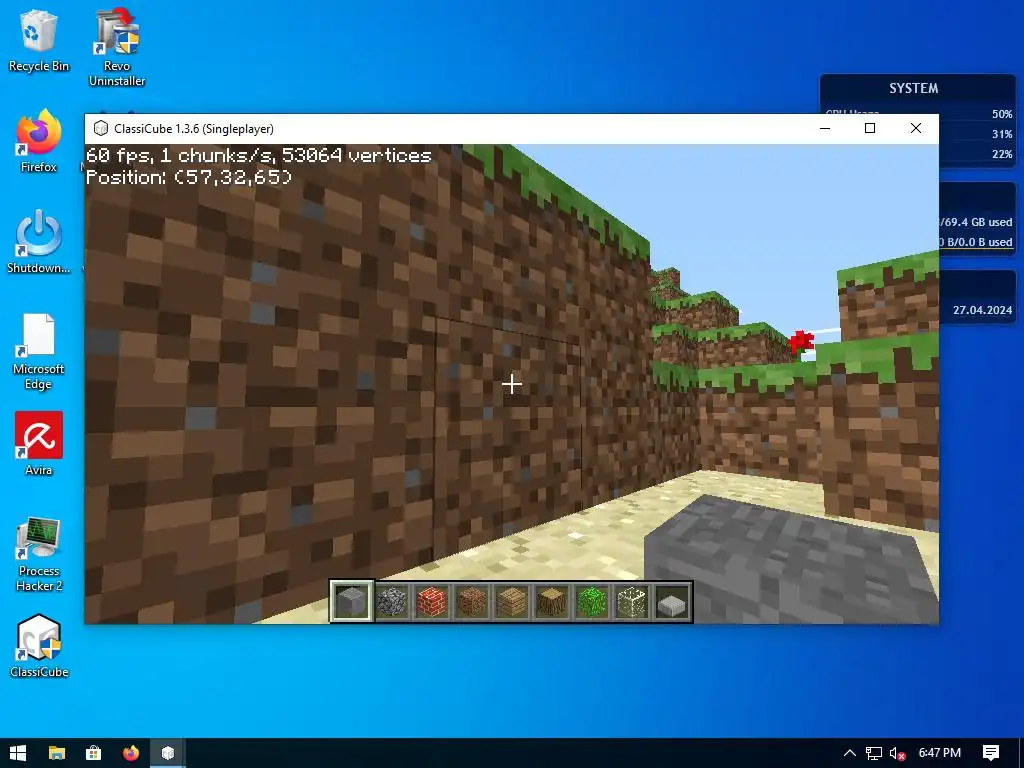Click the 69.4 GB used text
1024x768 pixels.
[x=977, y=222]
